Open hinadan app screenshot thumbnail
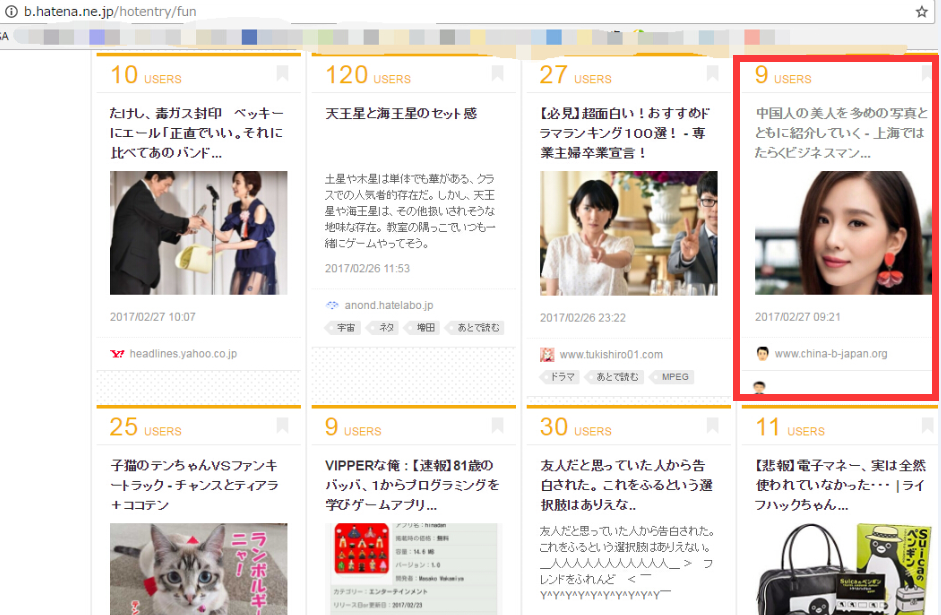Viewport: 941px width, 615px height. [x=413, y=569]
